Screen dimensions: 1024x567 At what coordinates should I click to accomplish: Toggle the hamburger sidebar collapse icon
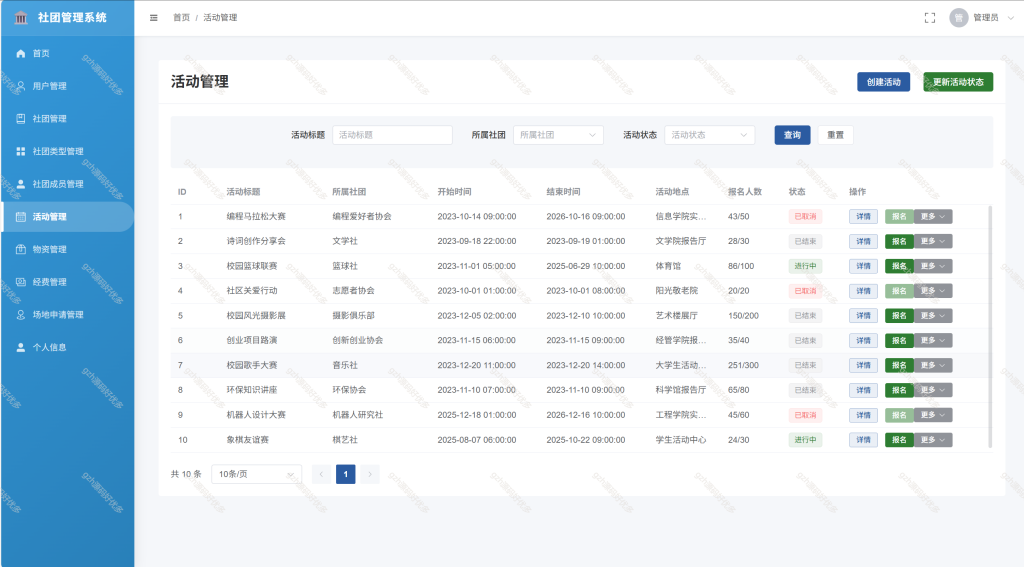coord(153,18)
